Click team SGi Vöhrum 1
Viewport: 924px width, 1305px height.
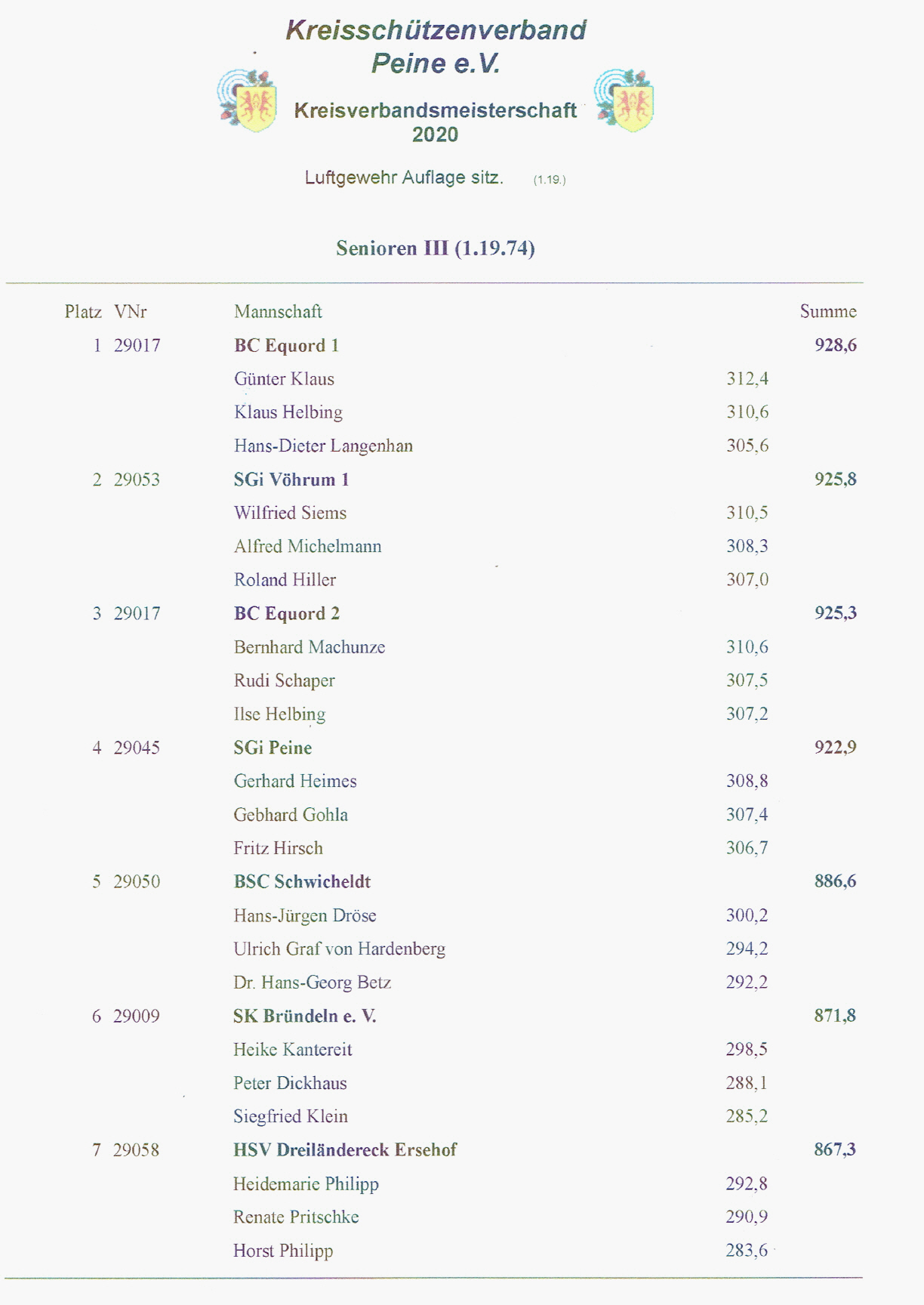pos(291,480)
